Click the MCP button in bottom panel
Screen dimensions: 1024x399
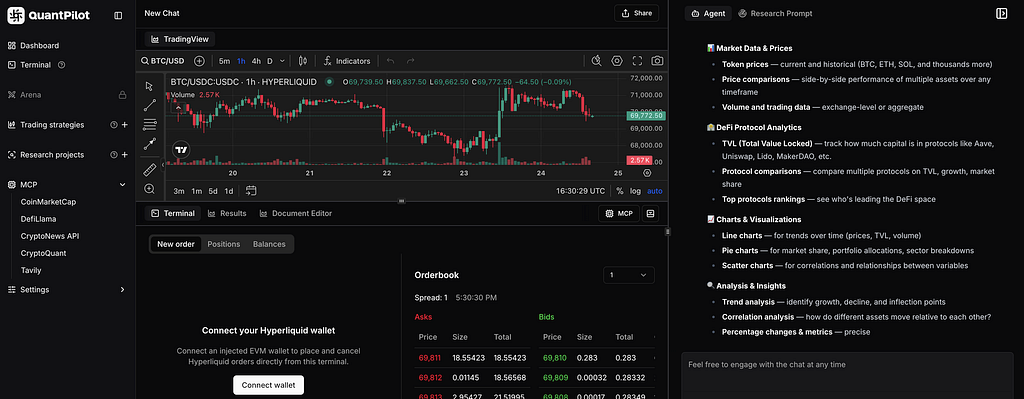(618, 213)
